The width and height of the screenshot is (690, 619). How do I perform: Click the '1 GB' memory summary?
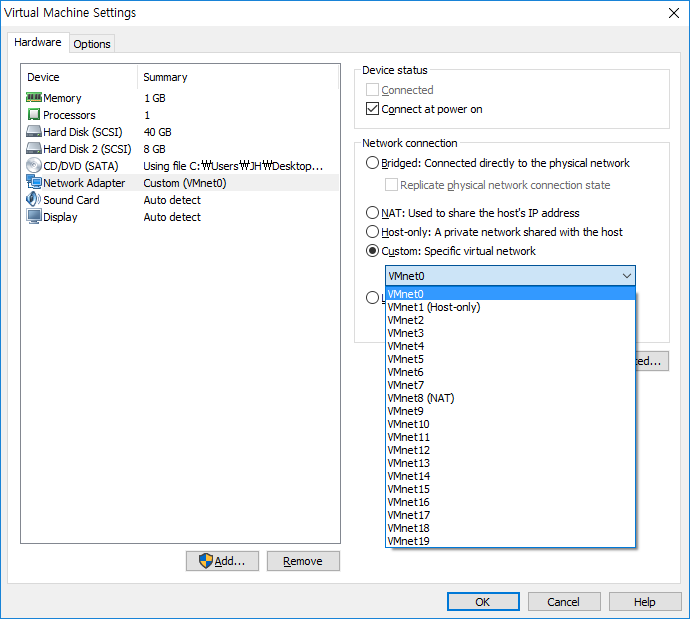coord(155,98)
